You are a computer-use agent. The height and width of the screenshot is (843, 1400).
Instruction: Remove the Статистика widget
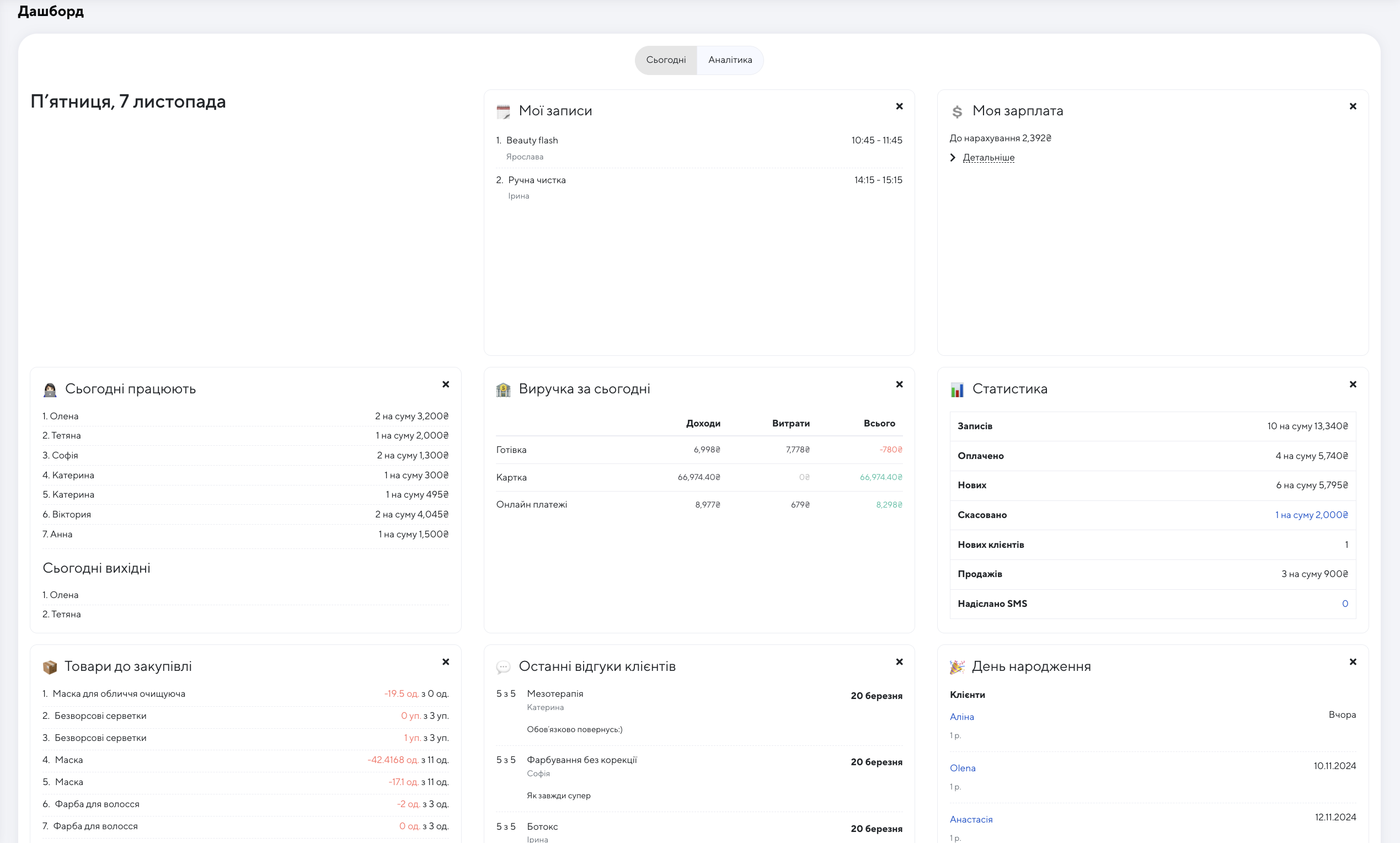point(1353,385)
